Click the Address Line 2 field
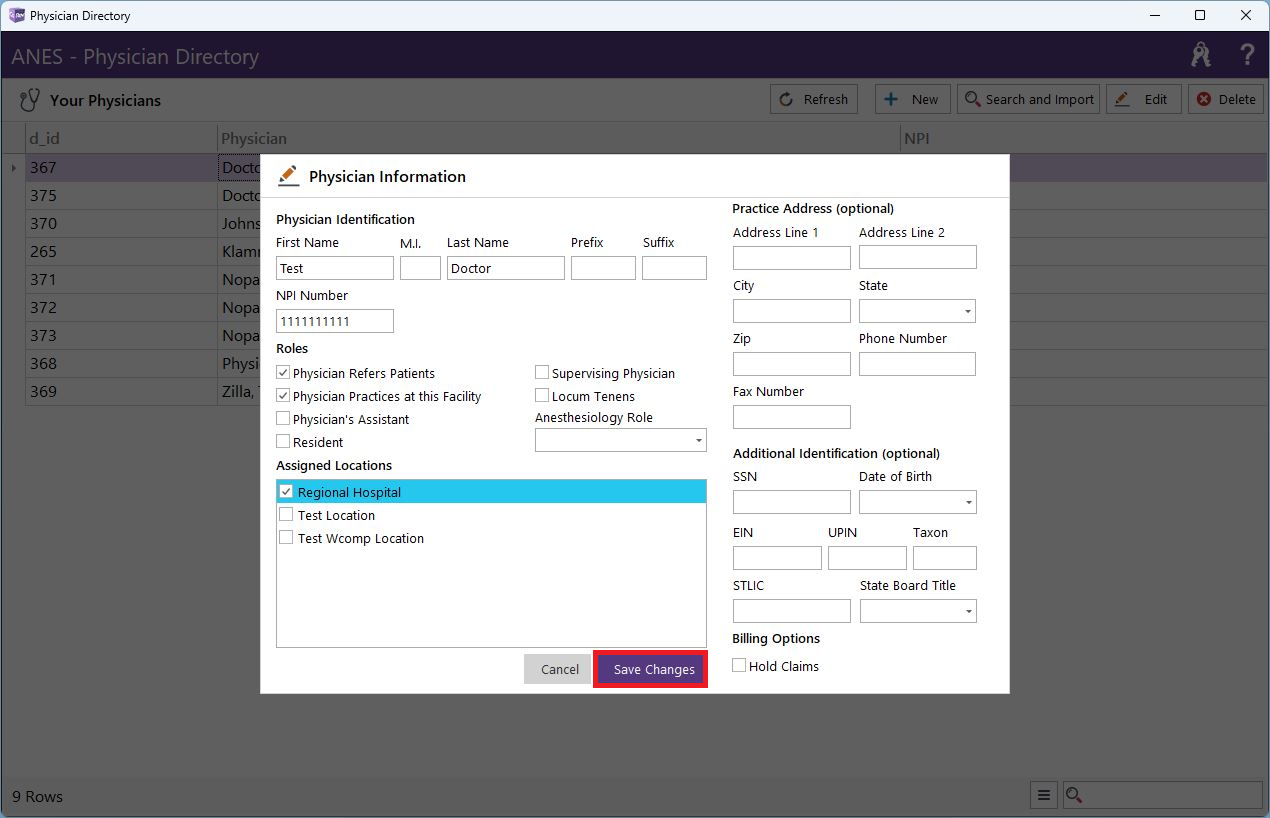1270x818 pixels. coord(918,258)
